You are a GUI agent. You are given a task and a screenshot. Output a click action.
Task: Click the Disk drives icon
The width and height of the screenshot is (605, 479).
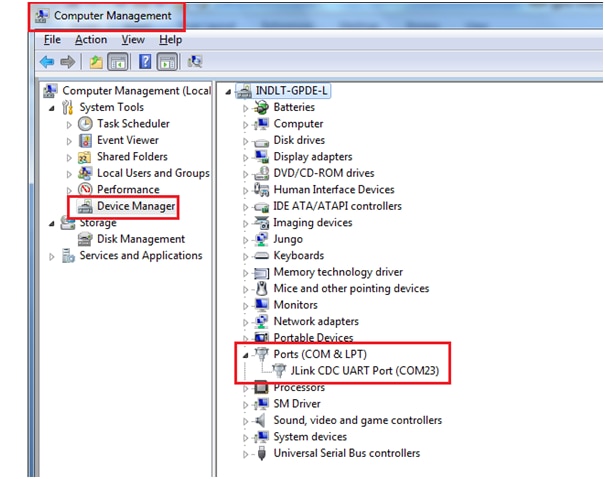point(261,141)
